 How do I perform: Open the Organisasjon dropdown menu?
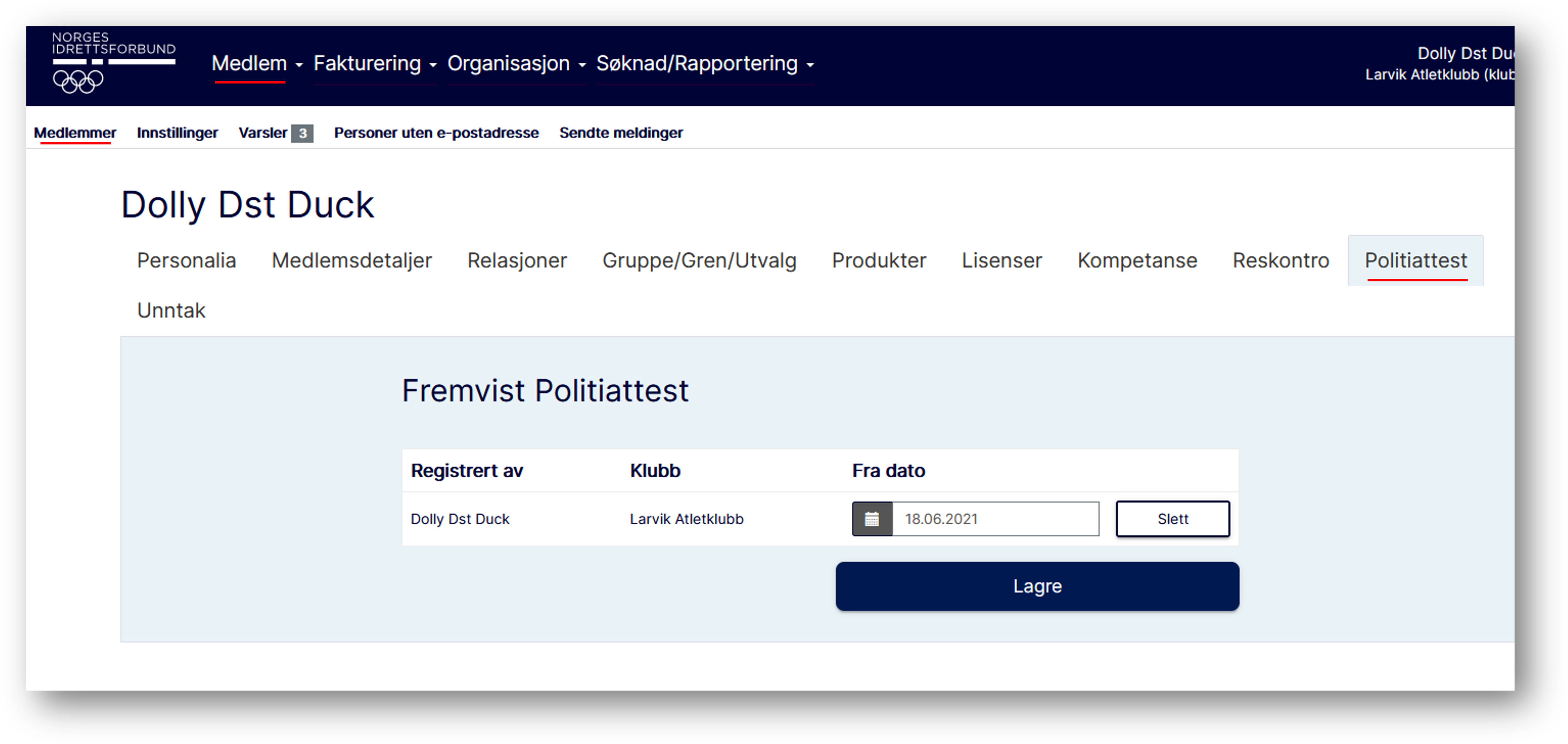[x=517, y=63]
